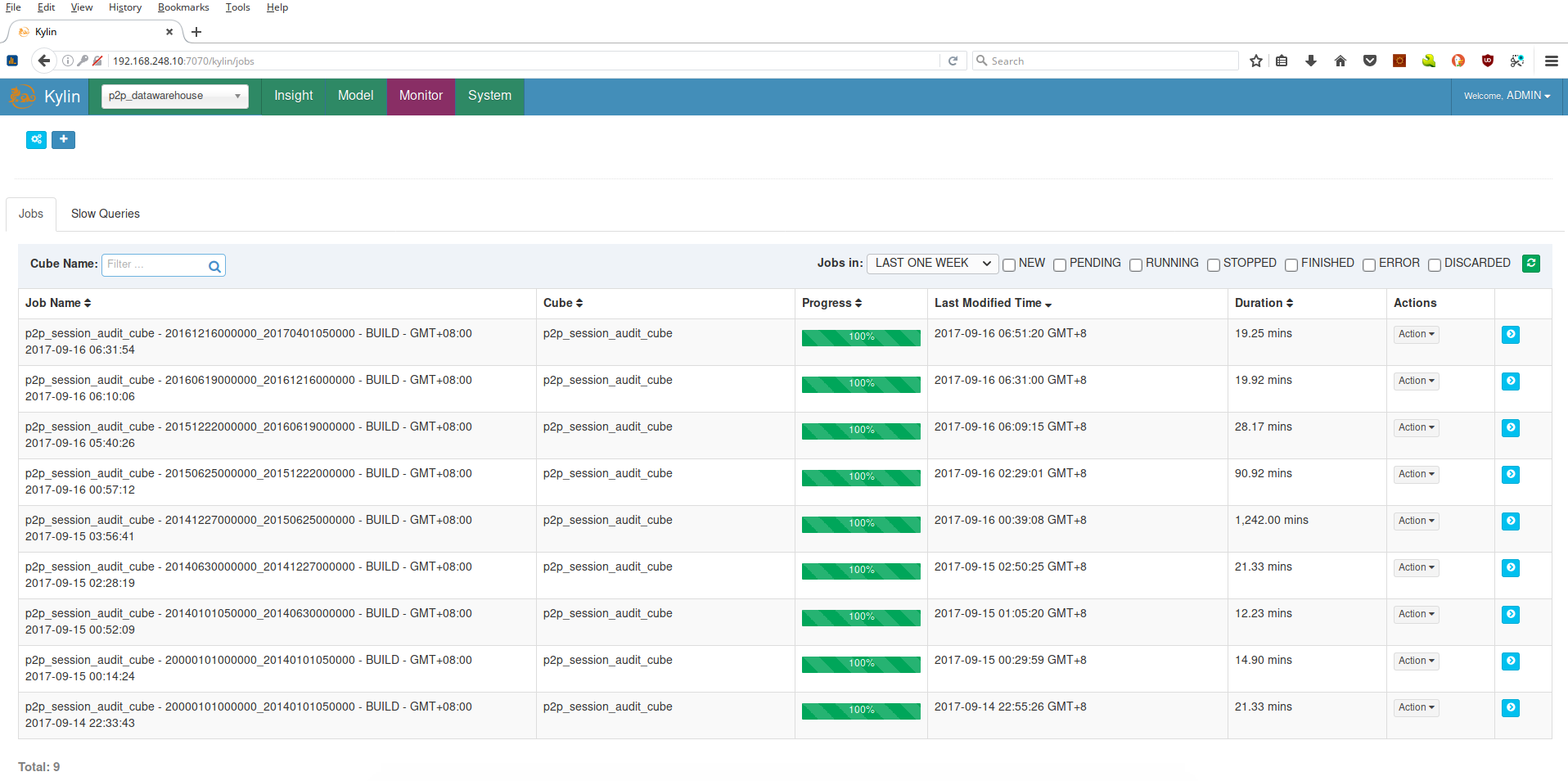Open details arrow for job finished 06:31:00
Image resolution: width=1568 pixels, height=781 pixels.
coord(1511,381)
